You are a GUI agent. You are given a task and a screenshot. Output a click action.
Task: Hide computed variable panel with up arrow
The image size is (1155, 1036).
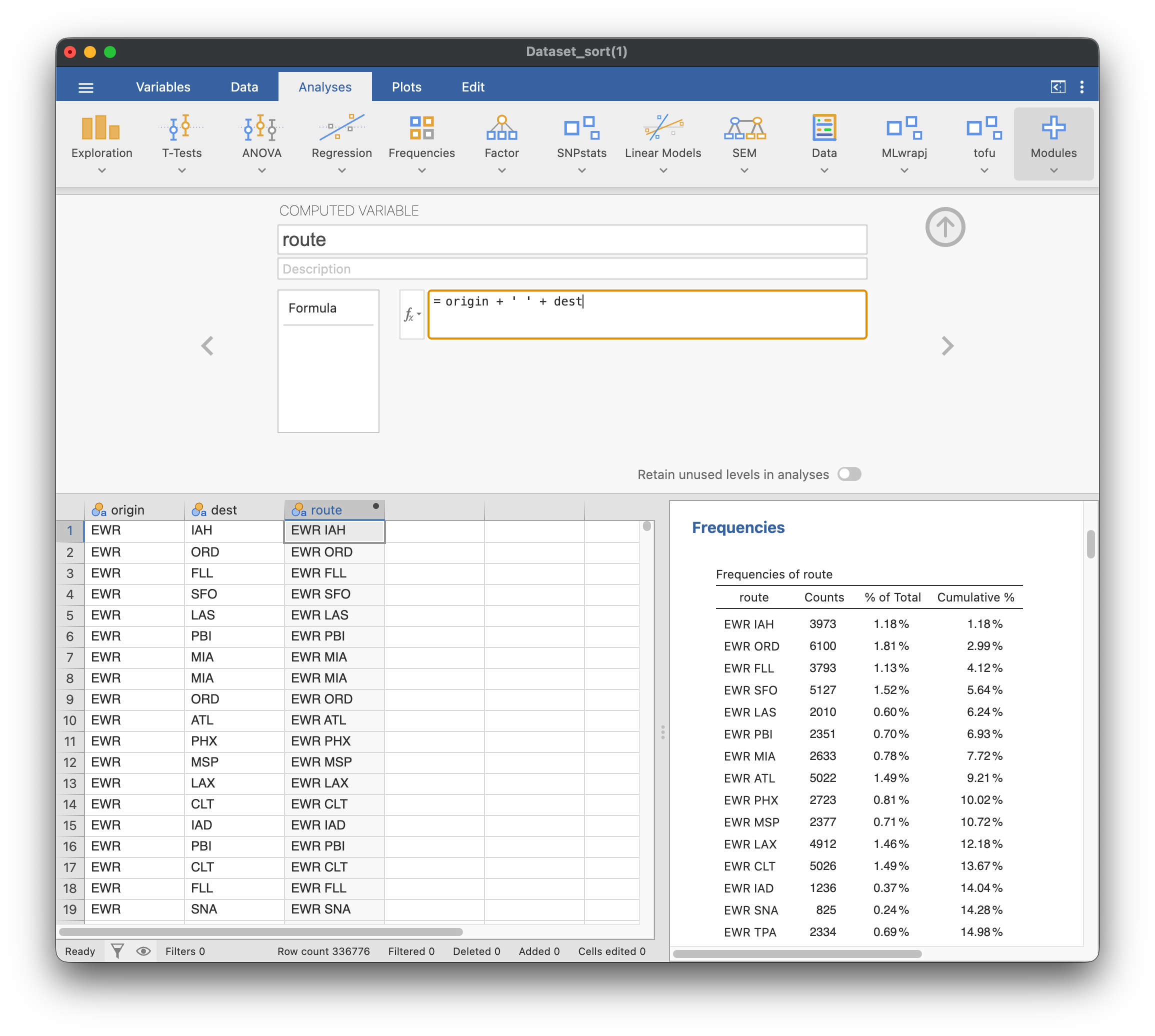coord(945,226)
